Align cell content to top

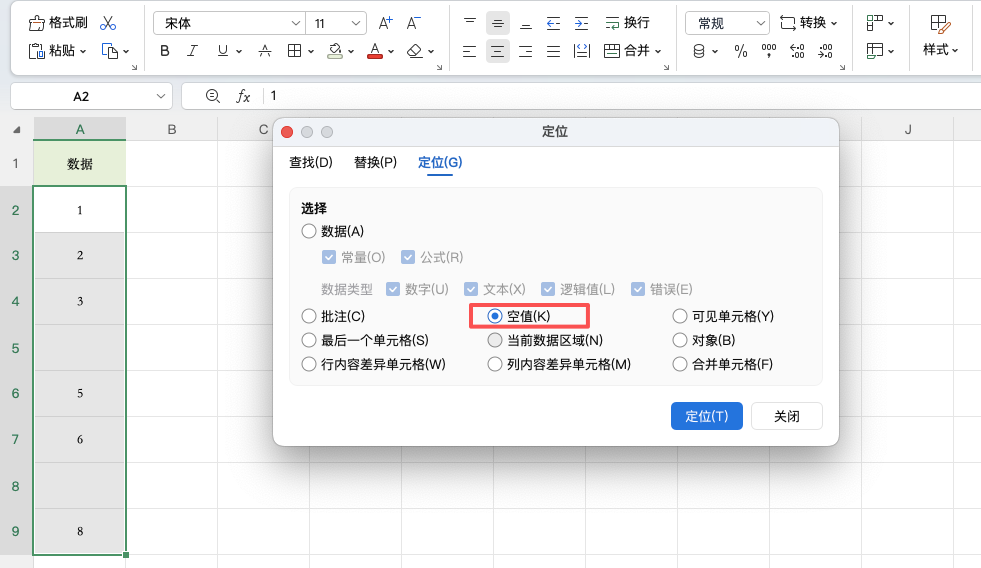tap(469, 23)
